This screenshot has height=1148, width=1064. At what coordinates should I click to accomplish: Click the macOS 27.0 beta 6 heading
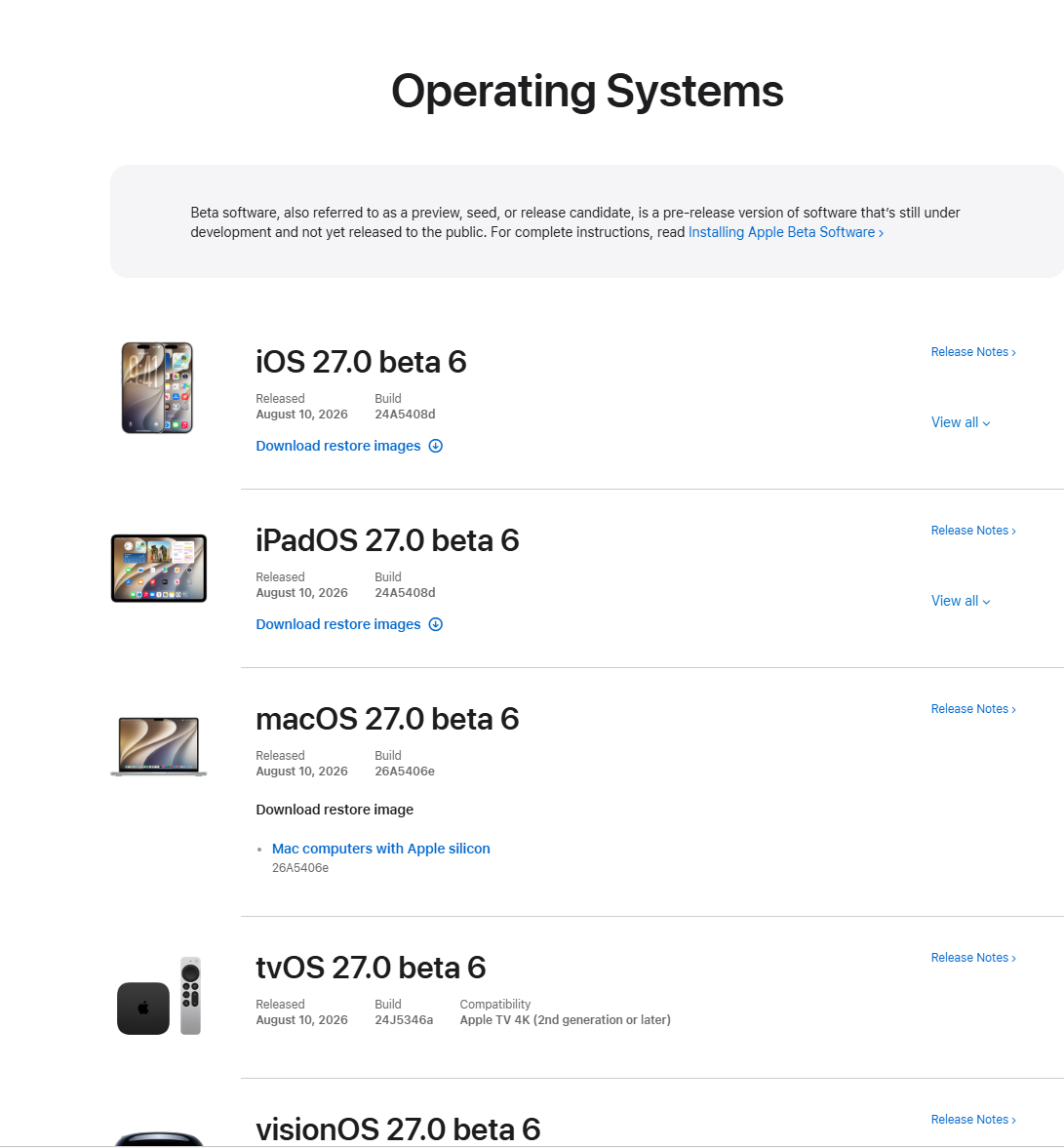click(387, 720)
